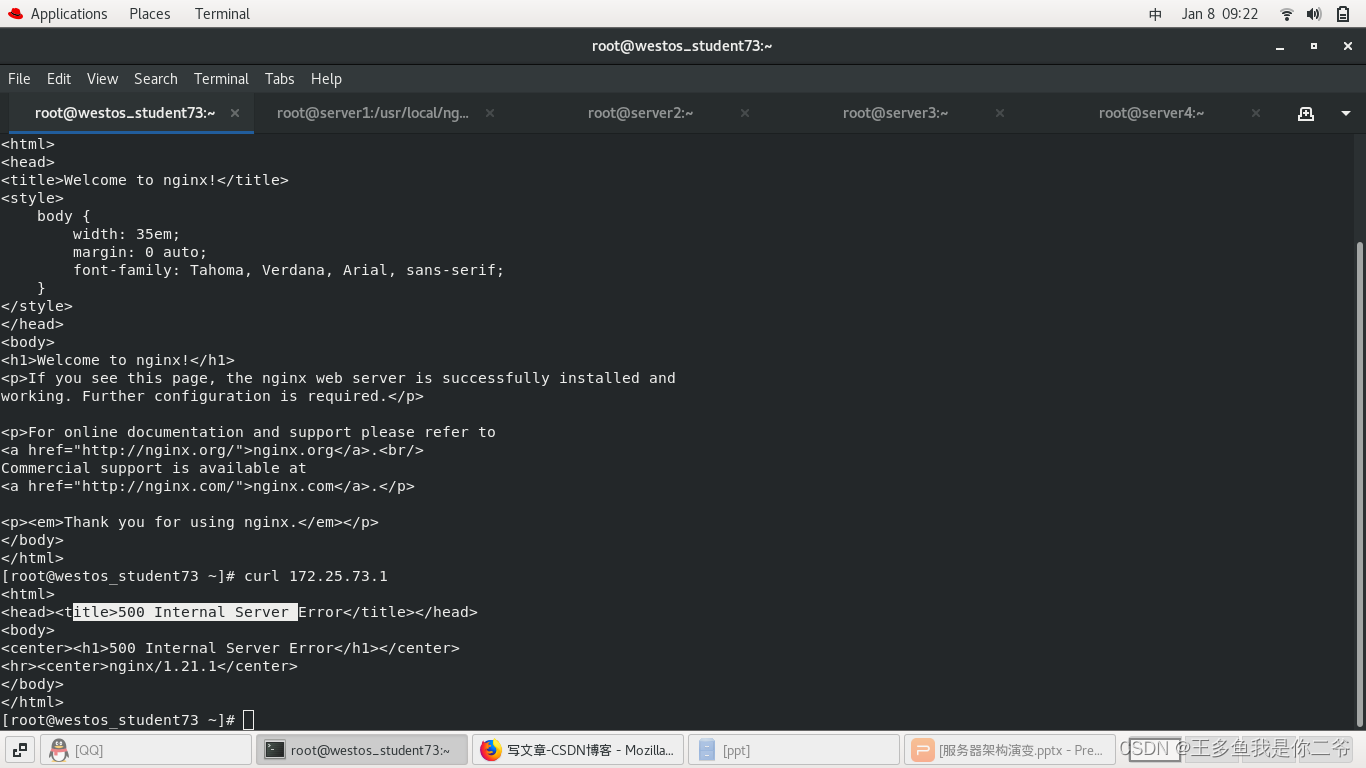This screenshot has width=1366, height=768.
Task: Open the File menu
Action: (19, 79)
